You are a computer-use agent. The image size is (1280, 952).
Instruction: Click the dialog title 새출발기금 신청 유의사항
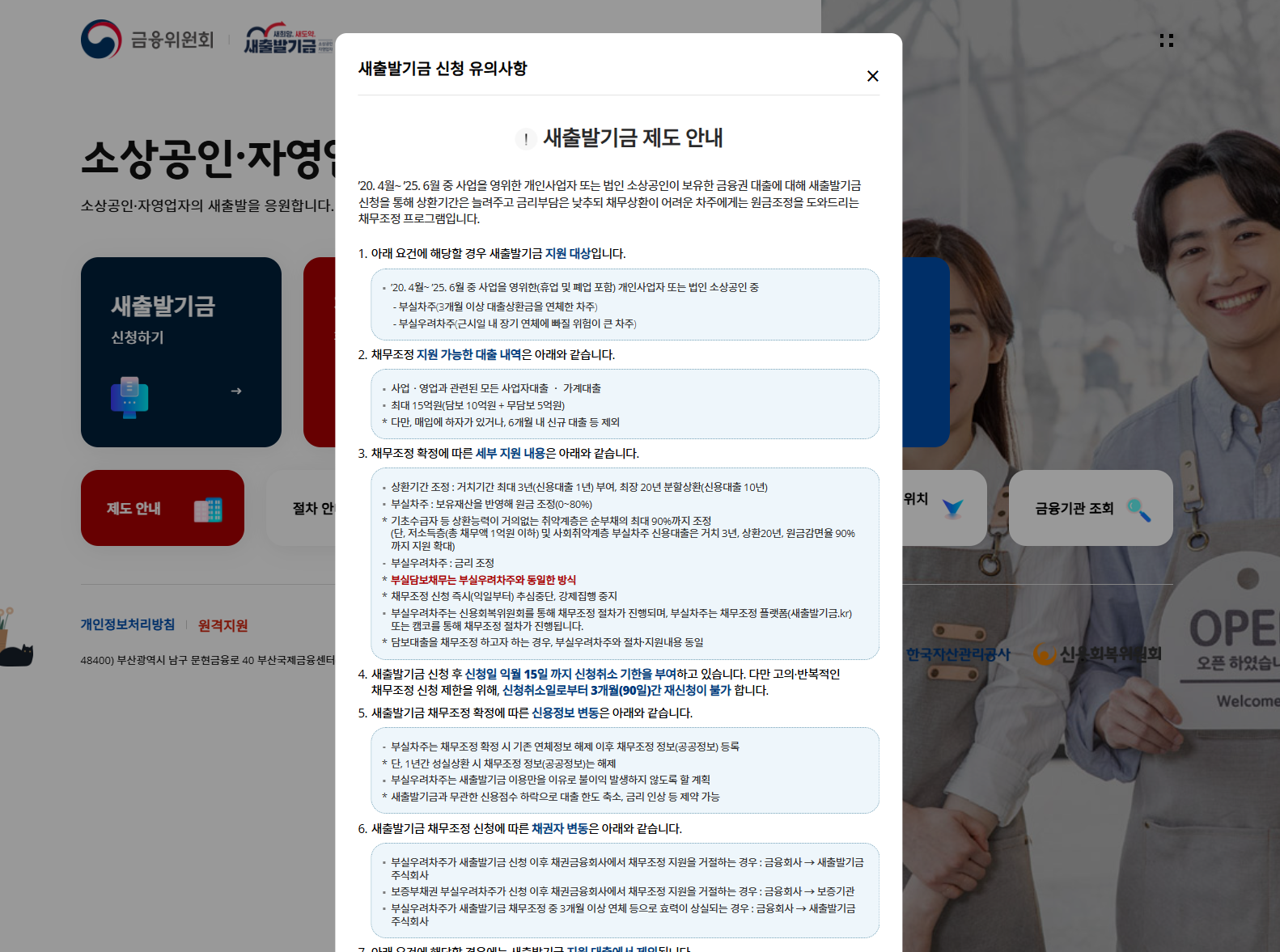pyautogui.click(x=443, y=69)
